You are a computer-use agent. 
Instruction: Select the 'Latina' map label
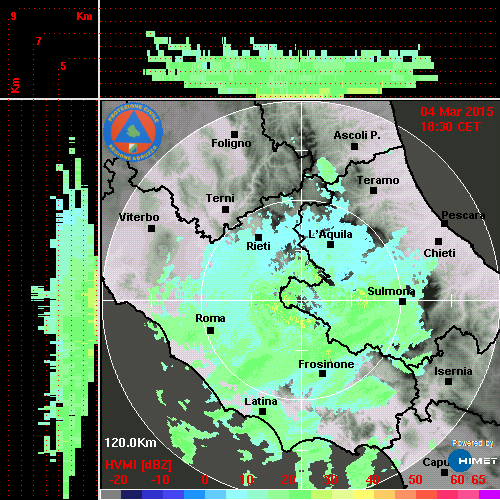coord(261,402)
